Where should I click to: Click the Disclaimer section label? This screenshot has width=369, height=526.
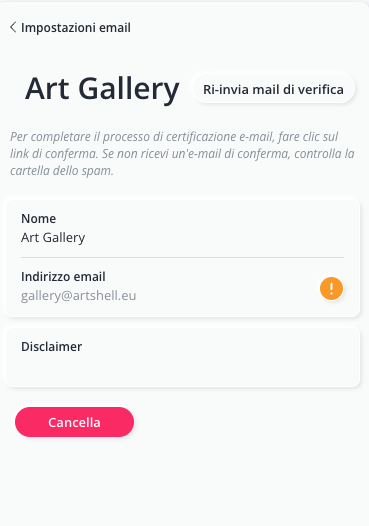51,347
